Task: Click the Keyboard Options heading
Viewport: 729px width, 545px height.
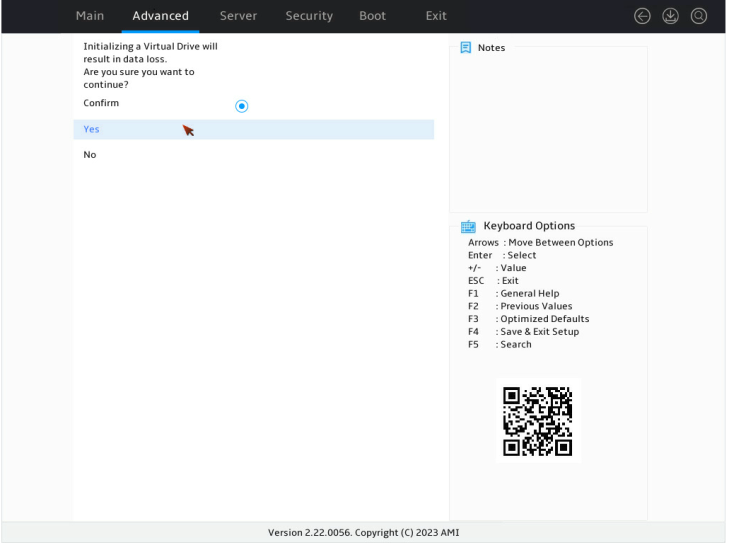Action: point(529,226)
